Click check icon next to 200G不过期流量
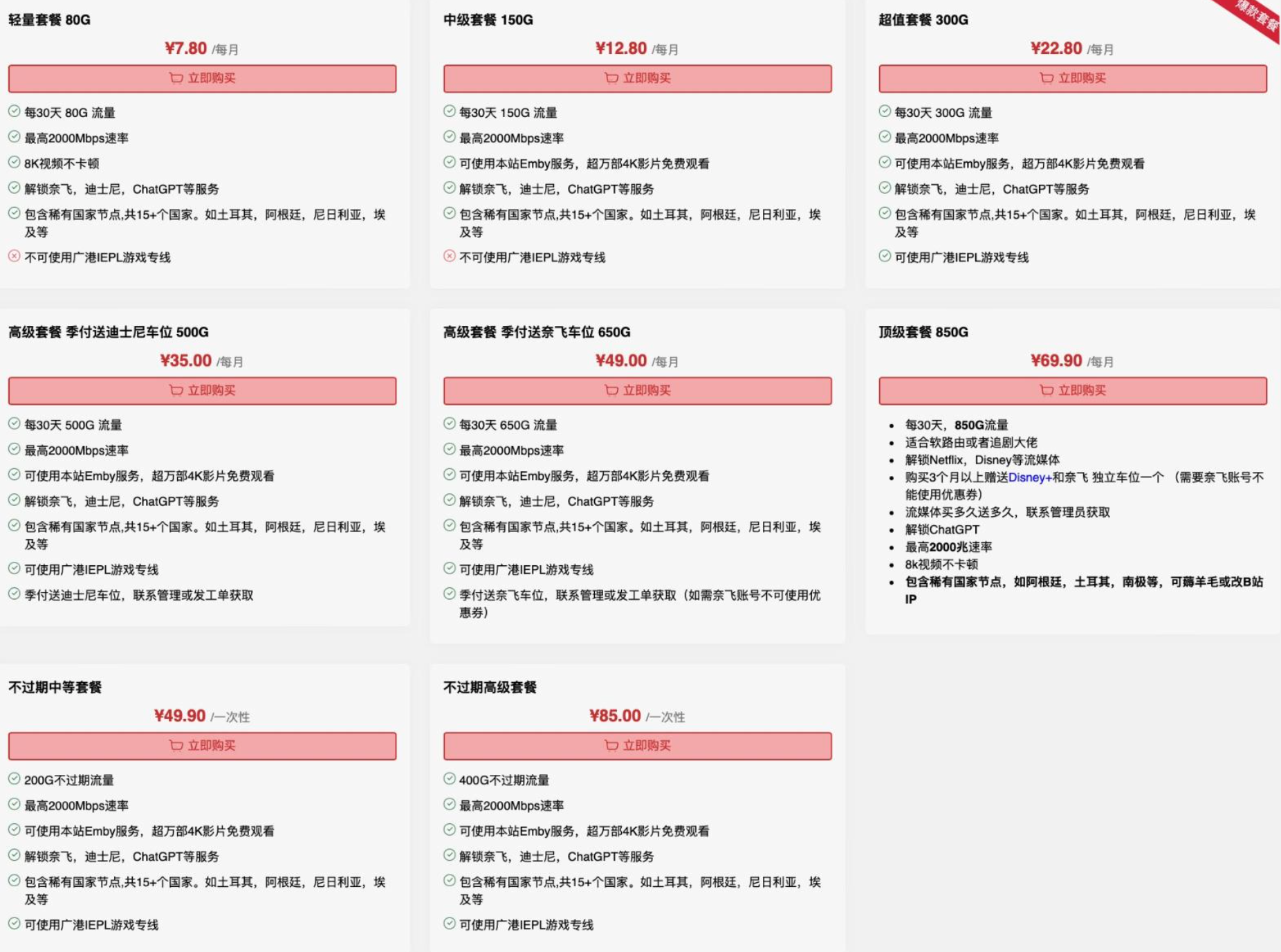The width and height of the screenshot is (1281, 952). click(x=14, y=779)
